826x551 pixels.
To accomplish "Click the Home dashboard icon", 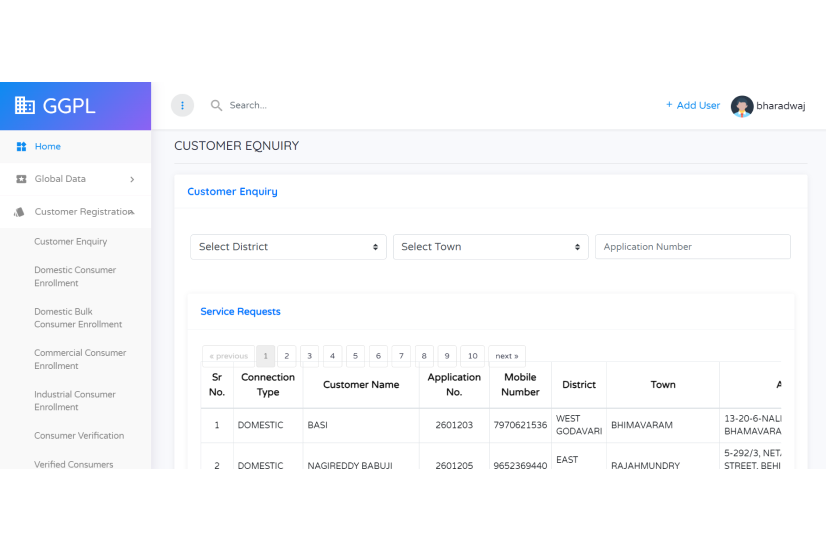I will pyautogui.click(x=21, y=146).
